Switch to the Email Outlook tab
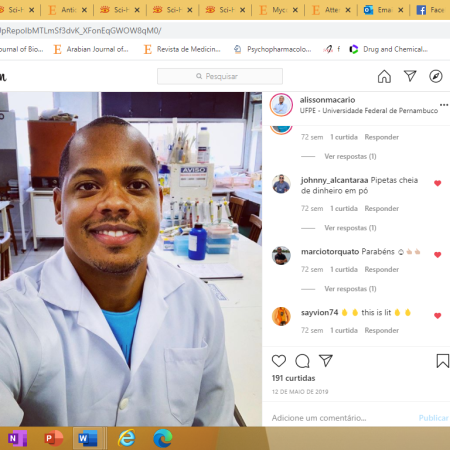The height and width of the screenshot is (450, 450). [x=383, y=10]
